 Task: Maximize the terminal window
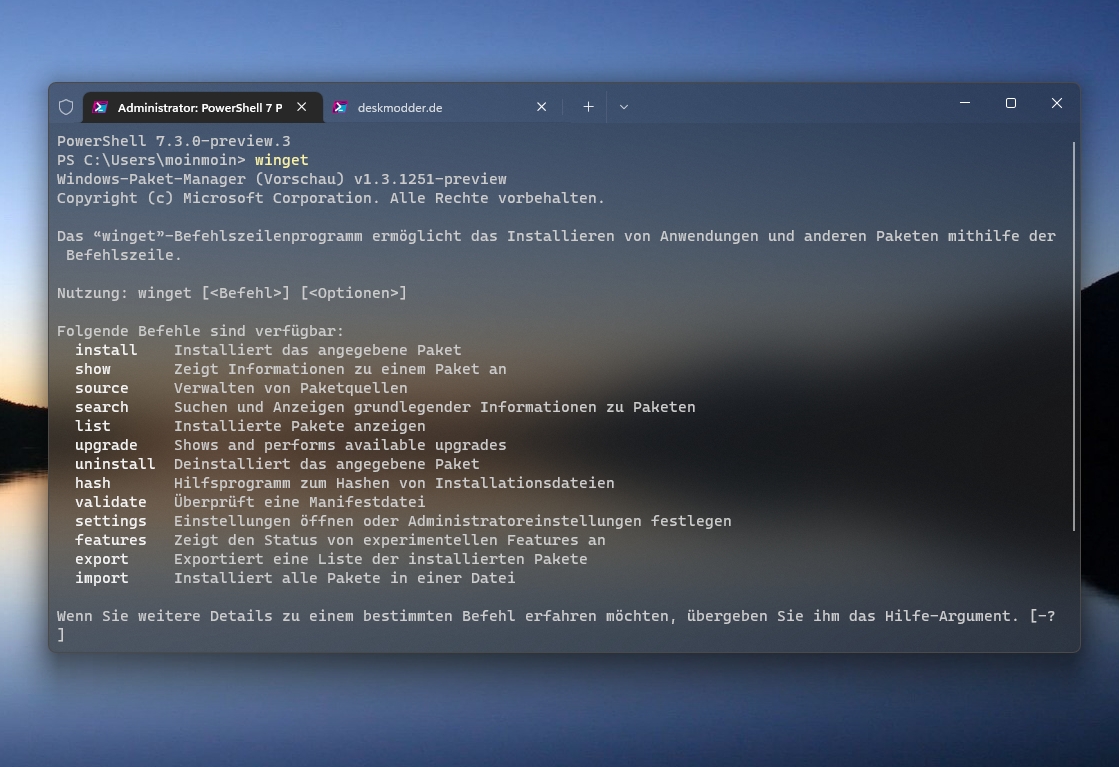1011,103
